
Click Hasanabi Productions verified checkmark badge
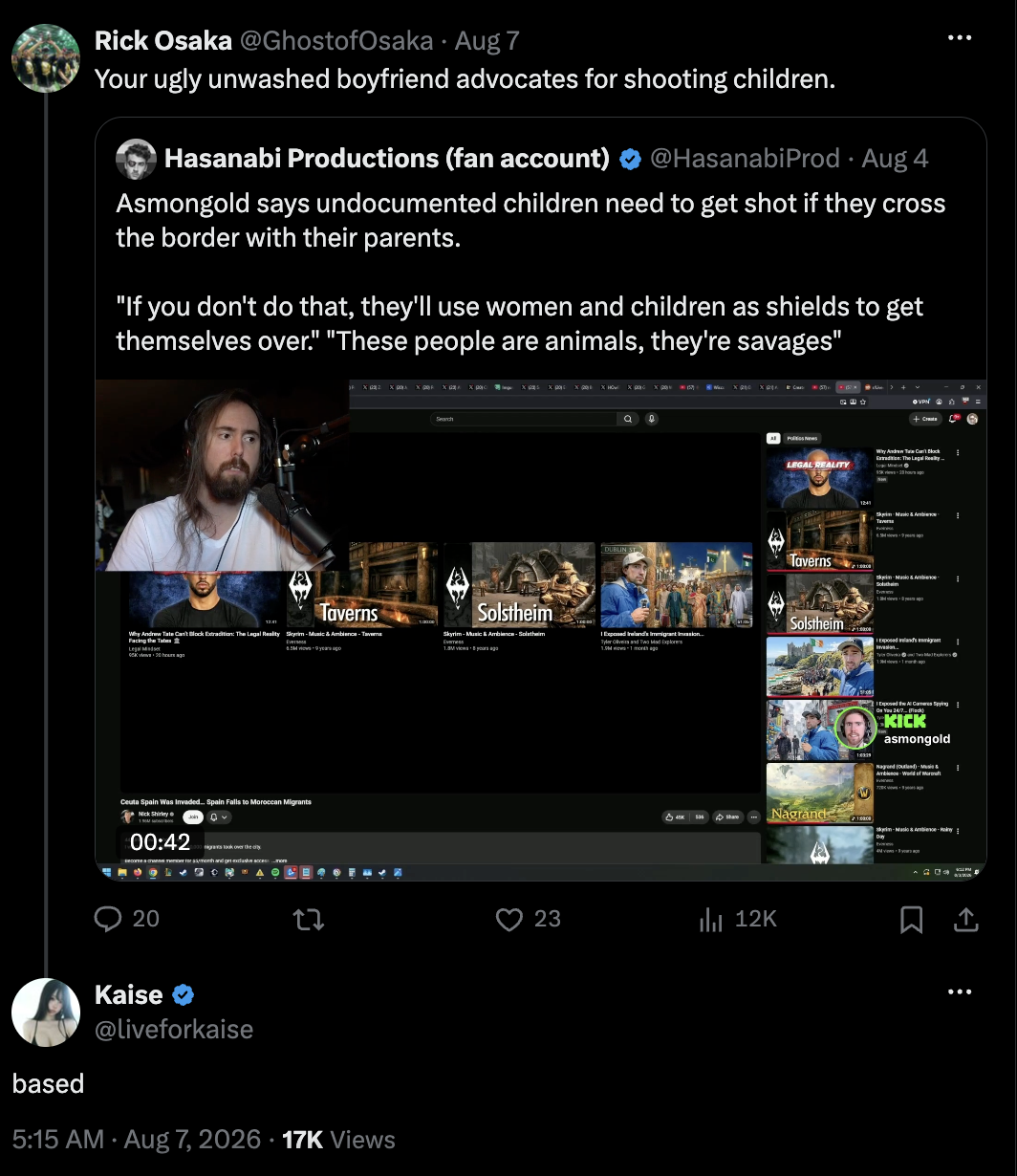(x=630, y=159)
